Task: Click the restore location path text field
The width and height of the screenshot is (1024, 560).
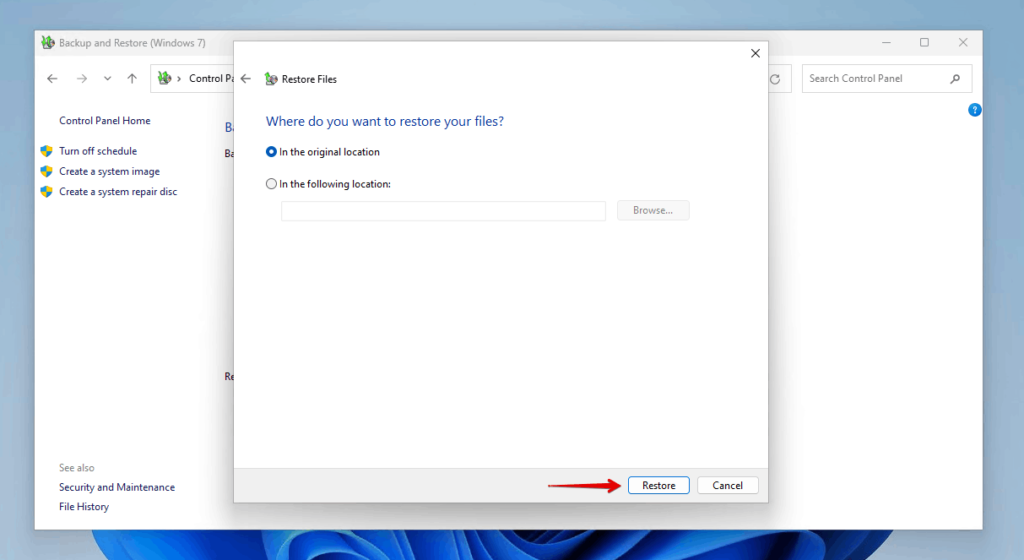Action: [443, 211]
